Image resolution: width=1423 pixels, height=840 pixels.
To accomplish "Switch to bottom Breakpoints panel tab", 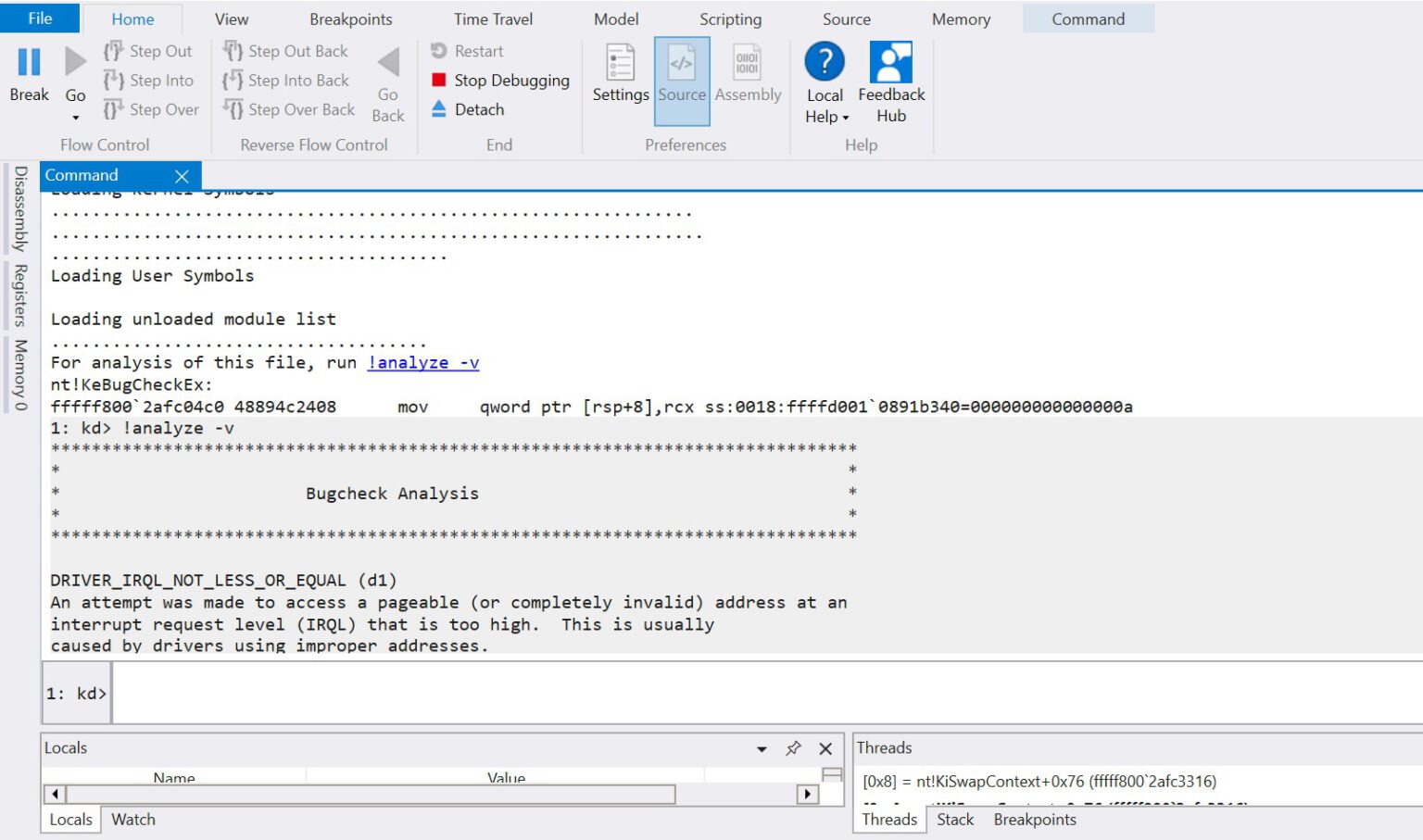I will tap(1035, 820).
